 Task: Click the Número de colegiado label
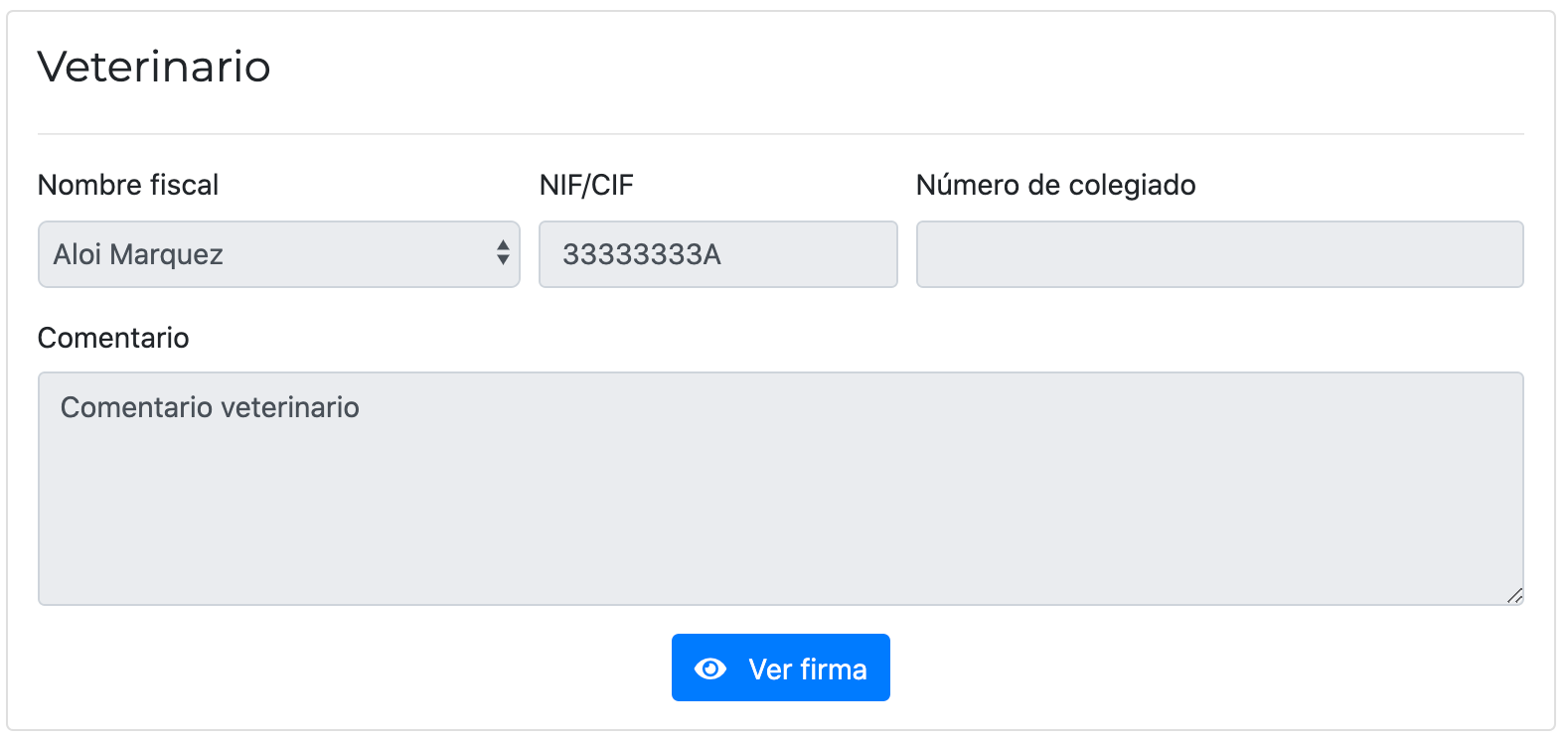[1056, 185]
